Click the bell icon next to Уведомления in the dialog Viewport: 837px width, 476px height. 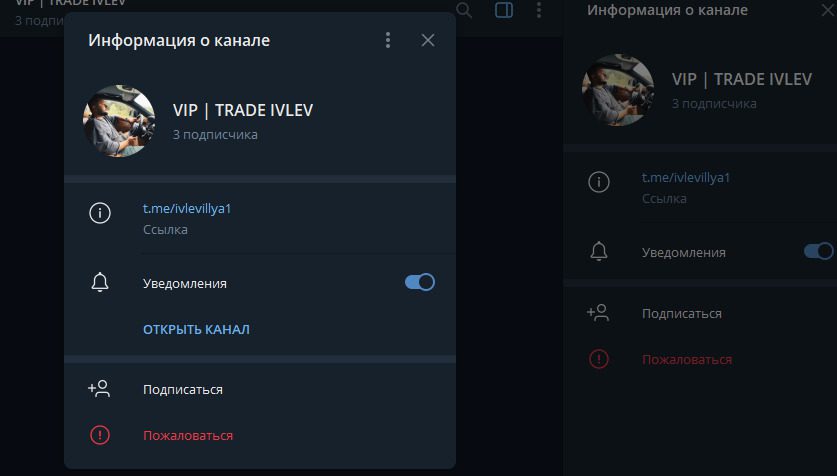100,282
